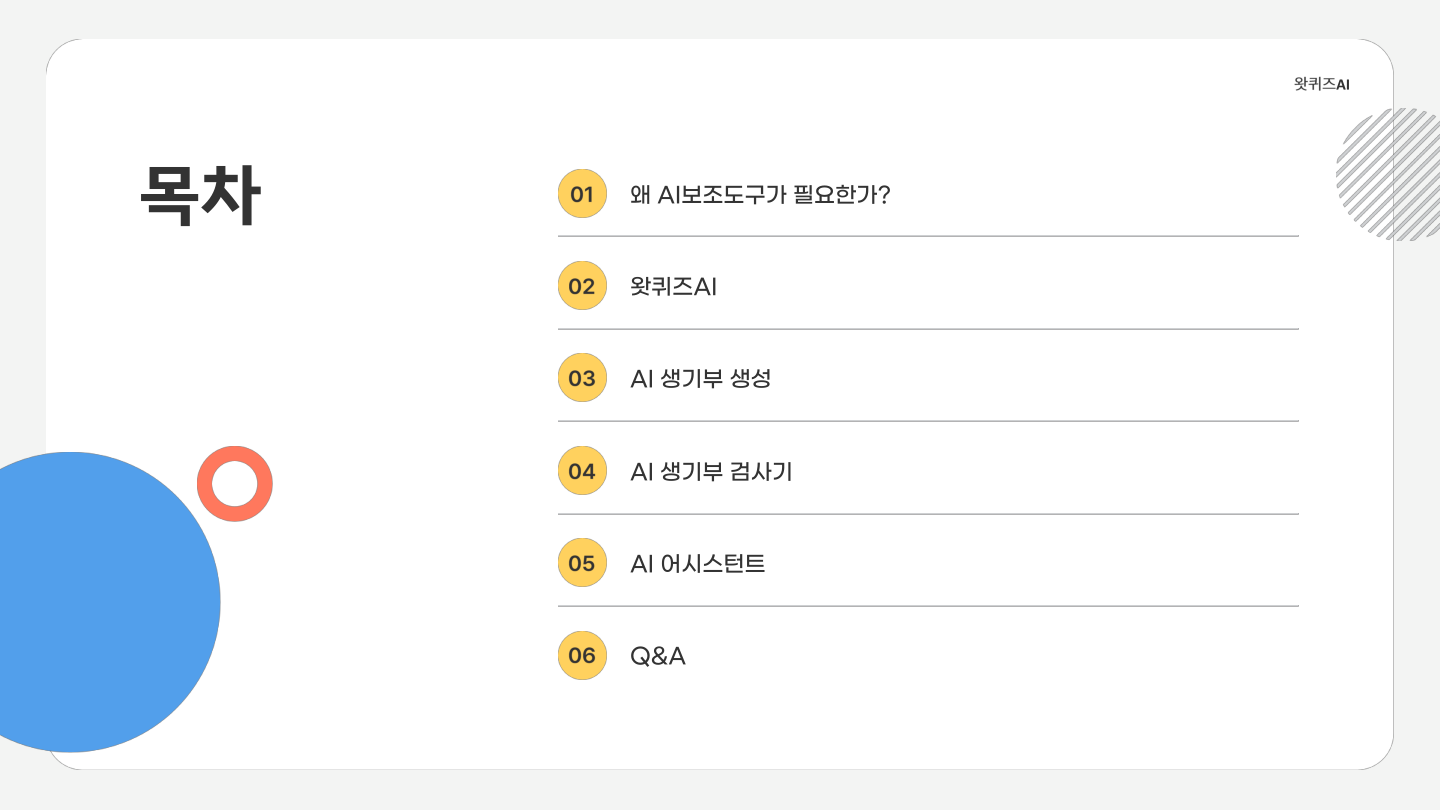Select the divider line above Q&A
The image size is (1440, 810).
(928, 606)
